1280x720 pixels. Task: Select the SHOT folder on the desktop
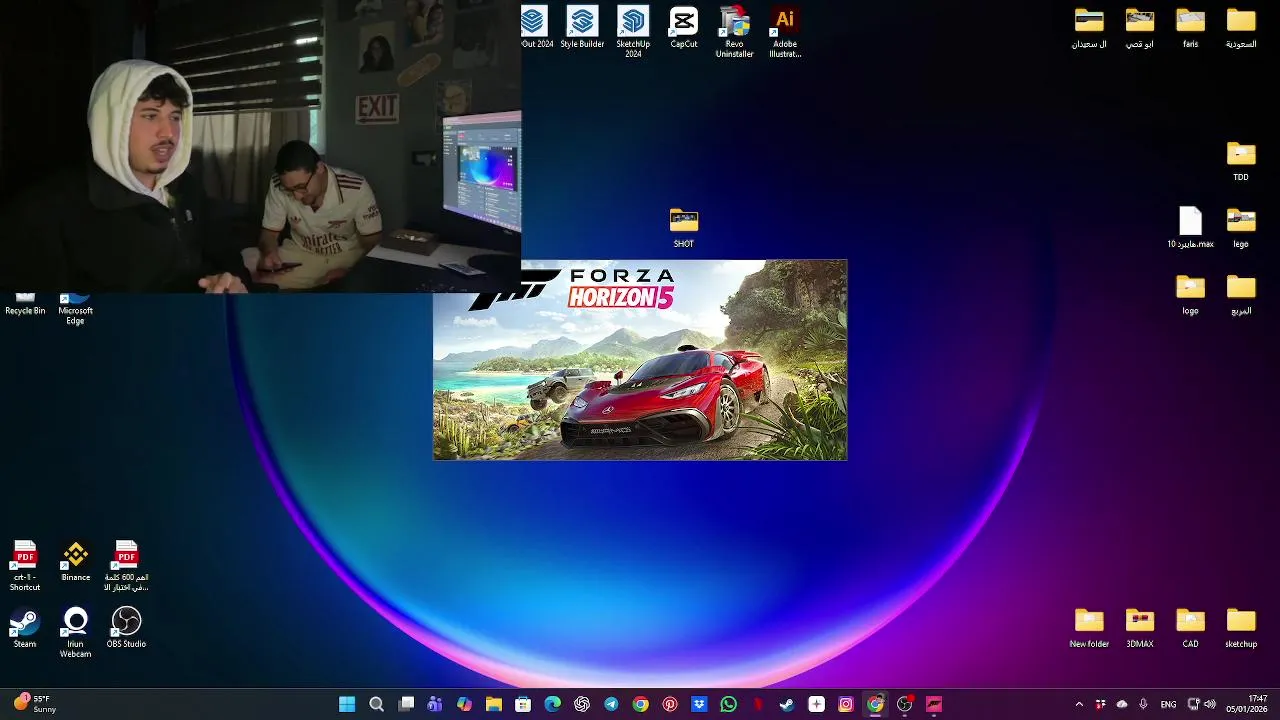pos(684,228)
